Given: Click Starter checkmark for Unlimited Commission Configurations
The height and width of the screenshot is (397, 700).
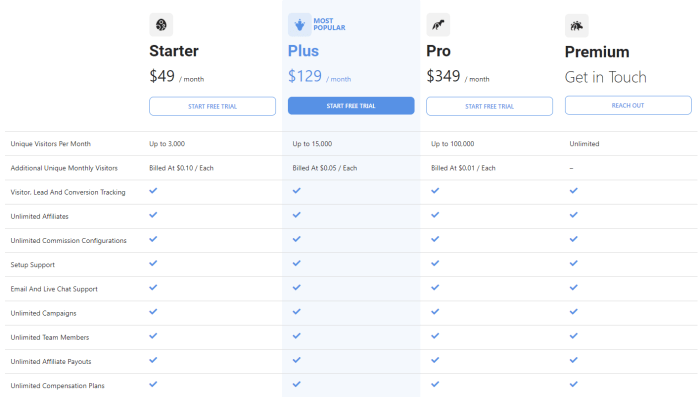Looking at the screenshot, I should pos(153,239).
